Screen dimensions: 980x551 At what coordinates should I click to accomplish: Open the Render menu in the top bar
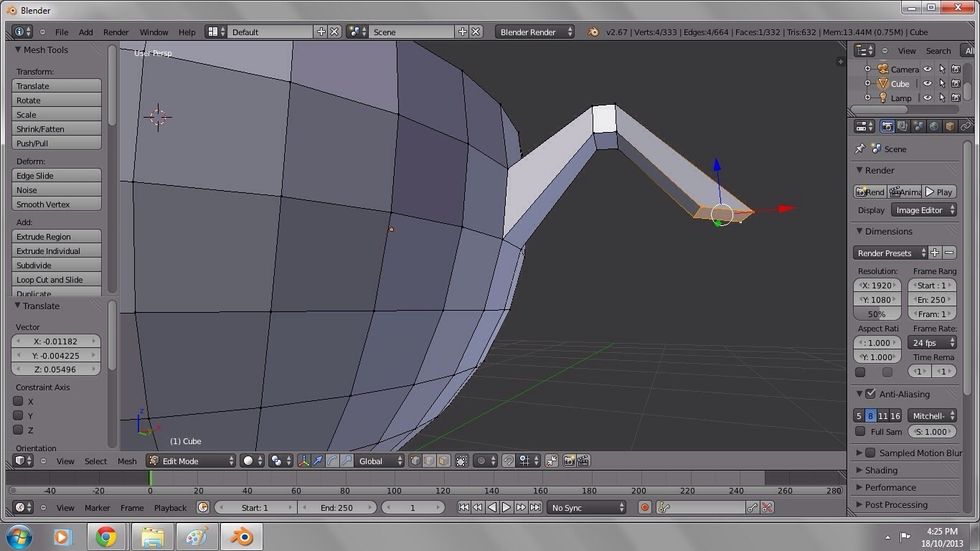pyautogui.click(x=116, y=32)
